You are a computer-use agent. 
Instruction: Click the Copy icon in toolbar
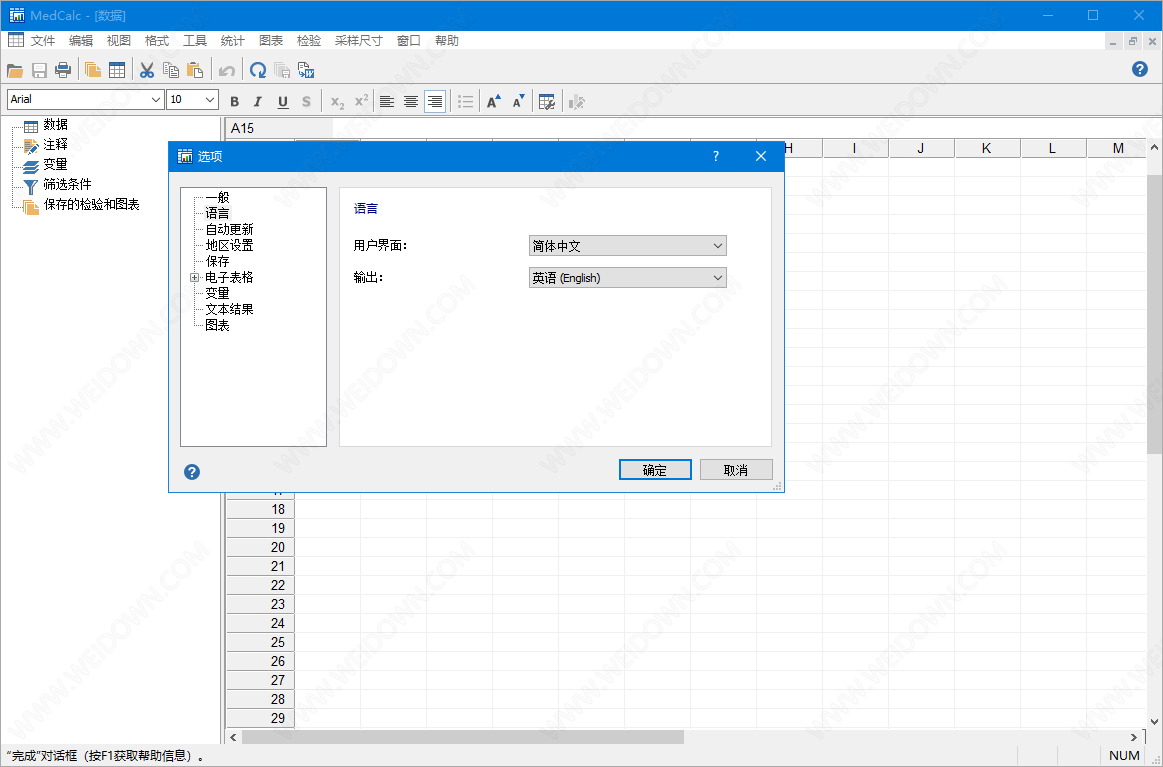click(171, 70)
